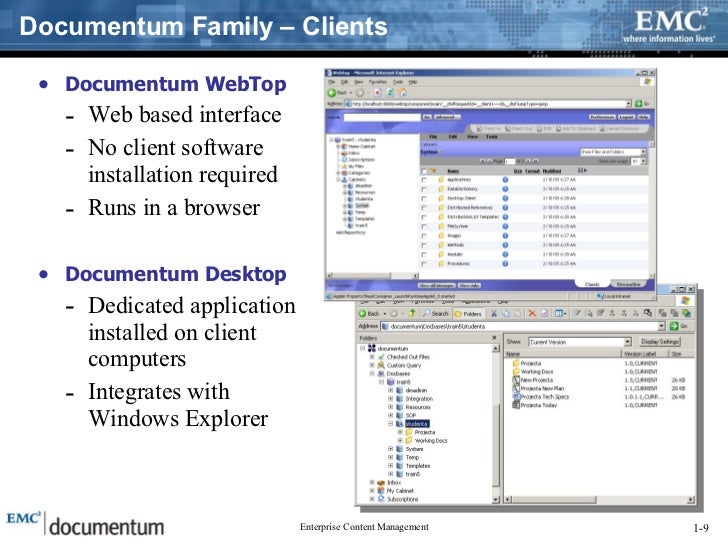Image resolution: width=728 pixels, height=546 pixels.
Task: Click New Projecta document icon in list
Action: click(515, 380)
